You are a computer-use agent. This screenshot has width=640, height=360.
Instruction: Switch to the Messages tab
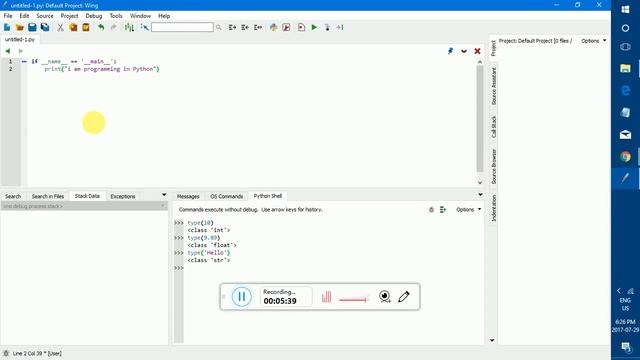point(188,196)
